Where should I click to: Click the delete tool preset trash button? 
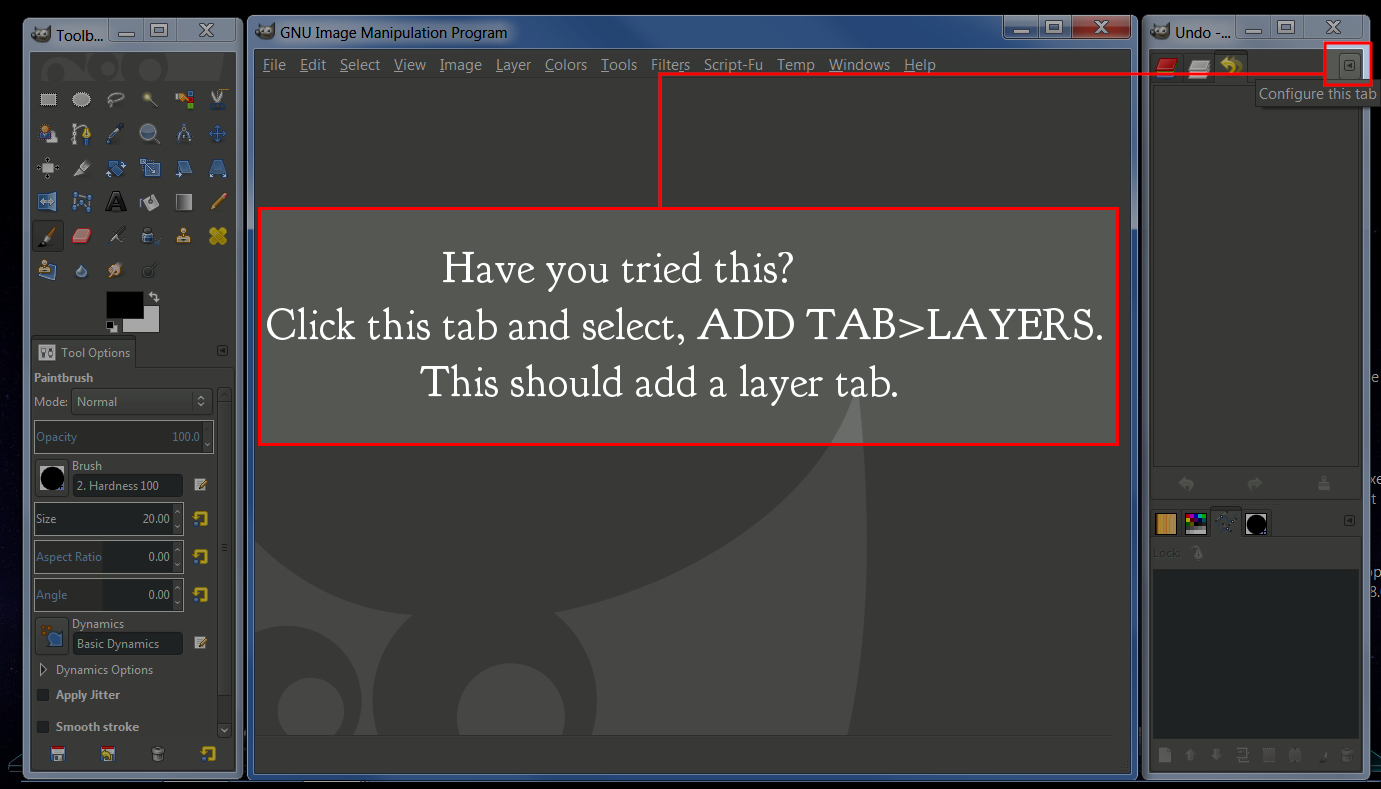coord(157,754)
